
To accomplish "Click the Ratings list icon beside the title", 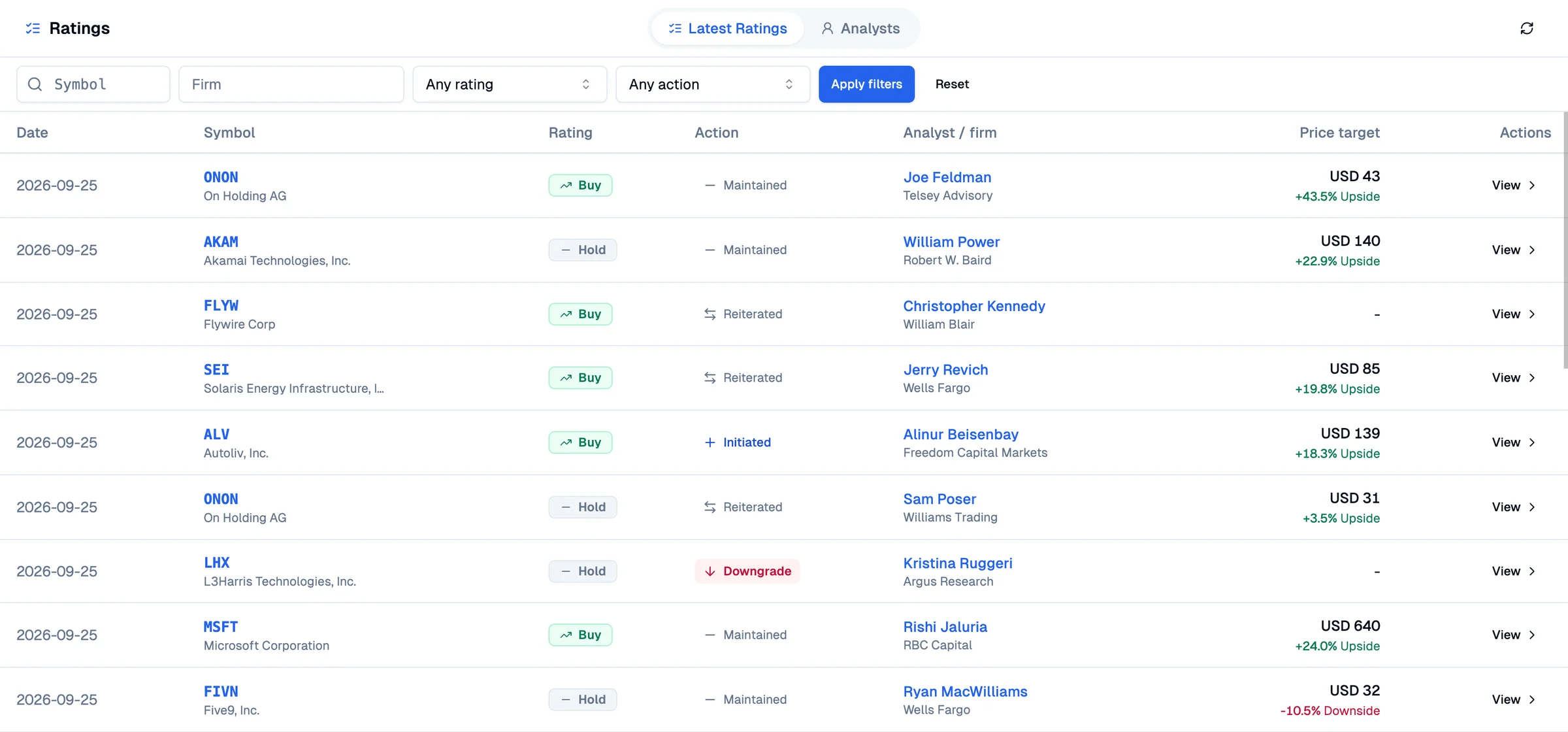I will click(33, 28).
